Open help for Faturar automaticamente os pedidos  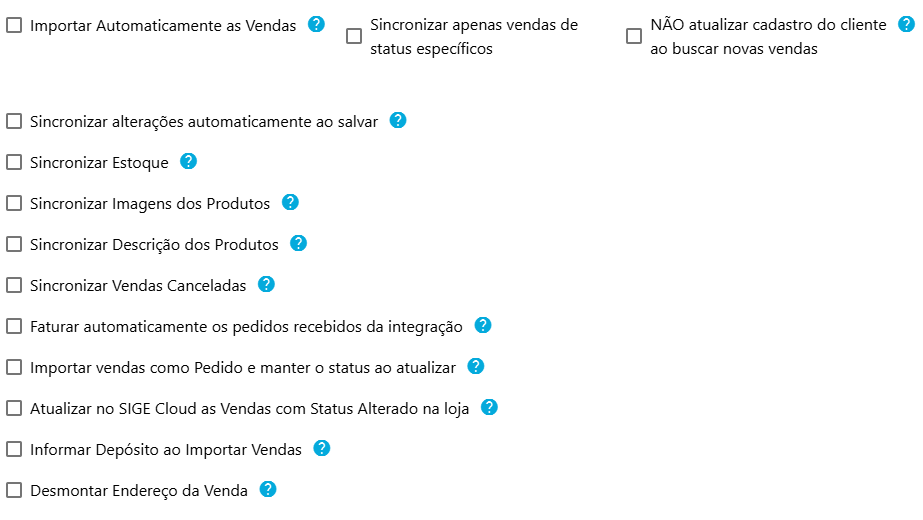click(483, 325)
